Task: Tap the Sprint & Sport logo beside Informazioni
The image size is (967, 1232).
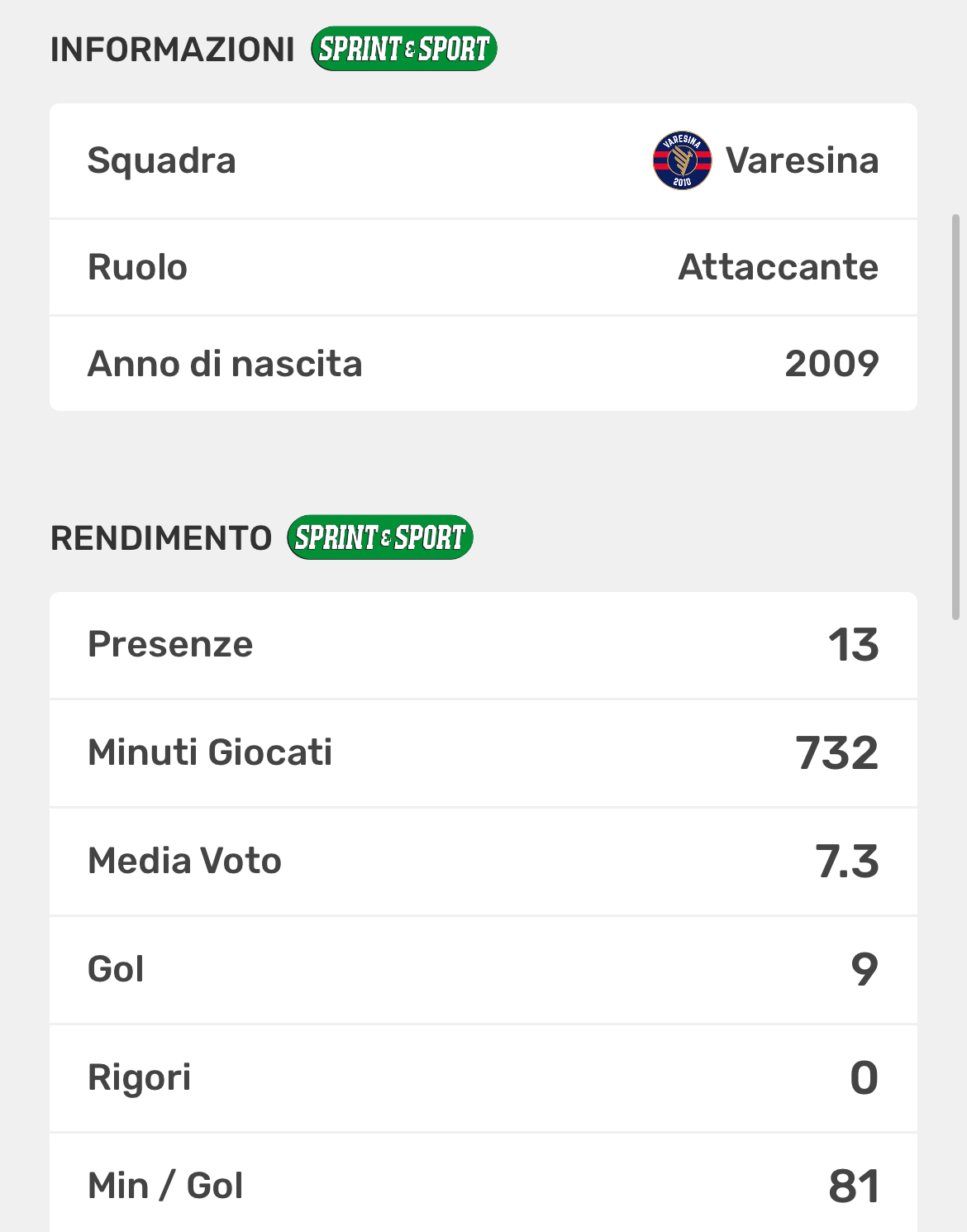Action: click(x=403, y=50)
